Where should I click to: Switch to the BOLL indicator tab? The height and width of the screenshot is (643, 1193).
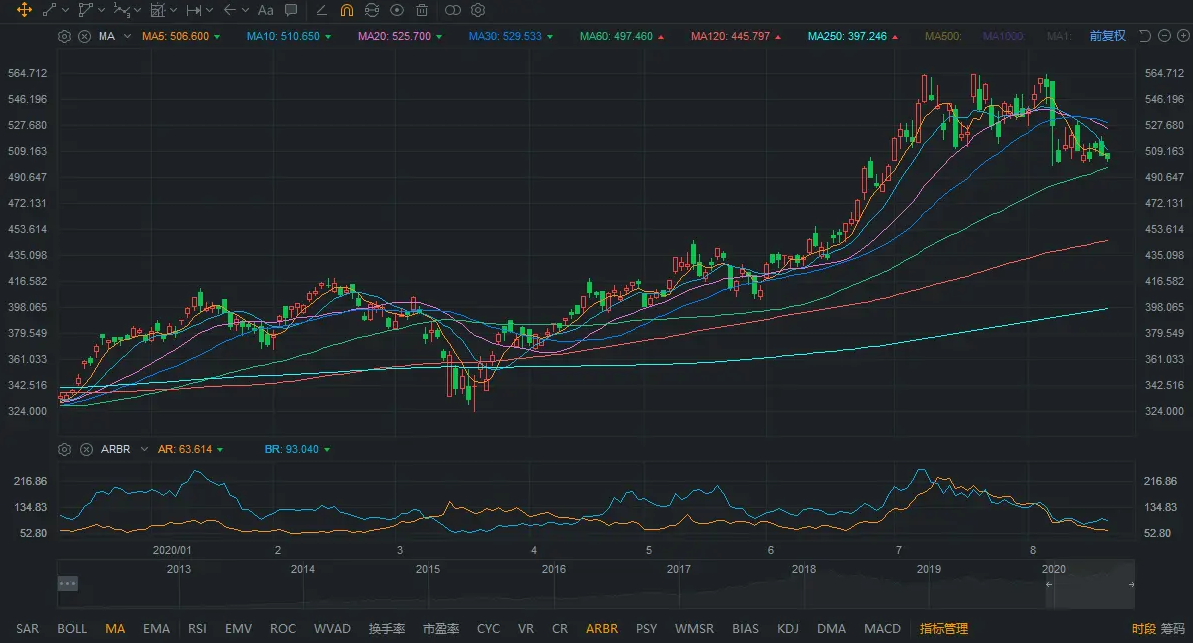pos(72,629)
